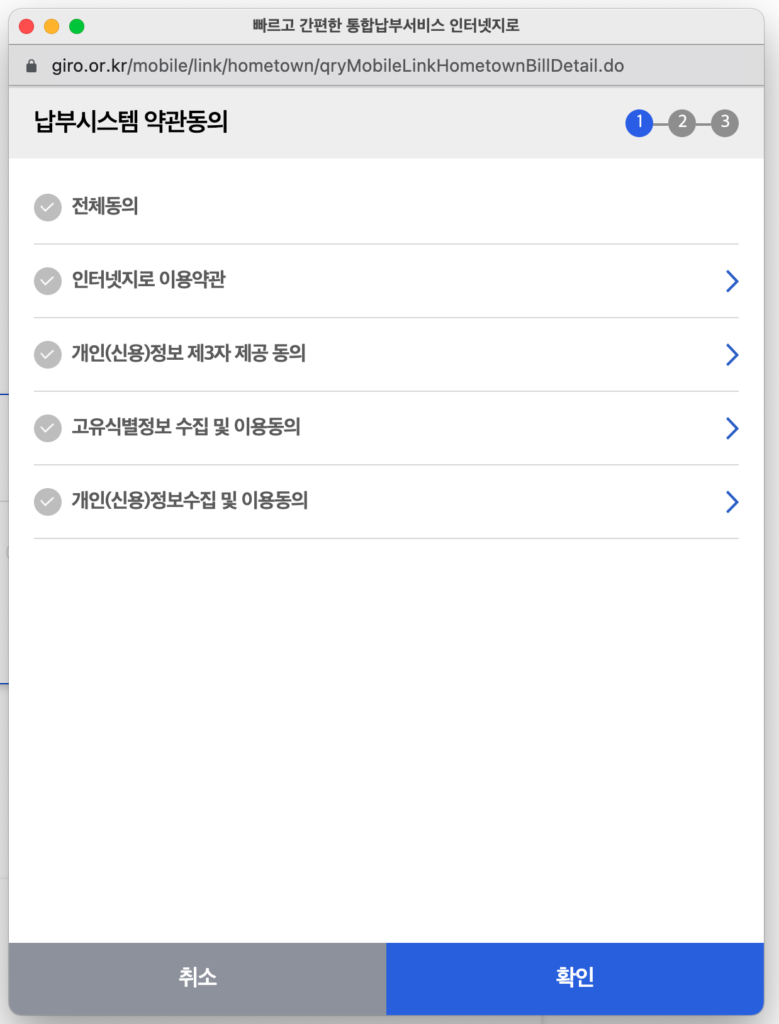Check the 인터넷지로 이용약관 checkbox
The width and height of the screenshot is (779, 1024).
click(48, 281)
